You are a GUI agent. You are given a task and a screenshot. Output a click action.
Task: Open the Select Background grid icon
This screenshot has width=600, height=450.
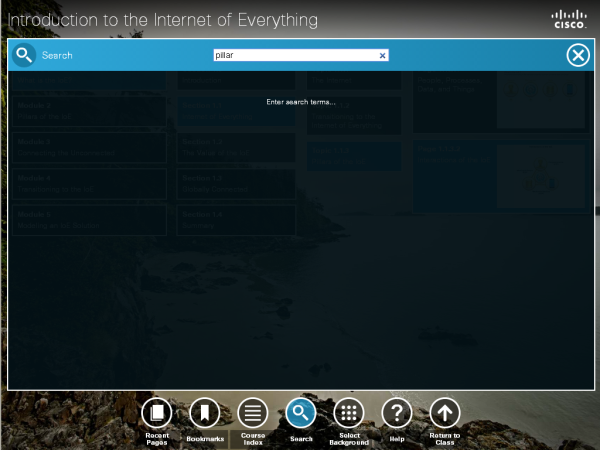[x=348, y=412]
